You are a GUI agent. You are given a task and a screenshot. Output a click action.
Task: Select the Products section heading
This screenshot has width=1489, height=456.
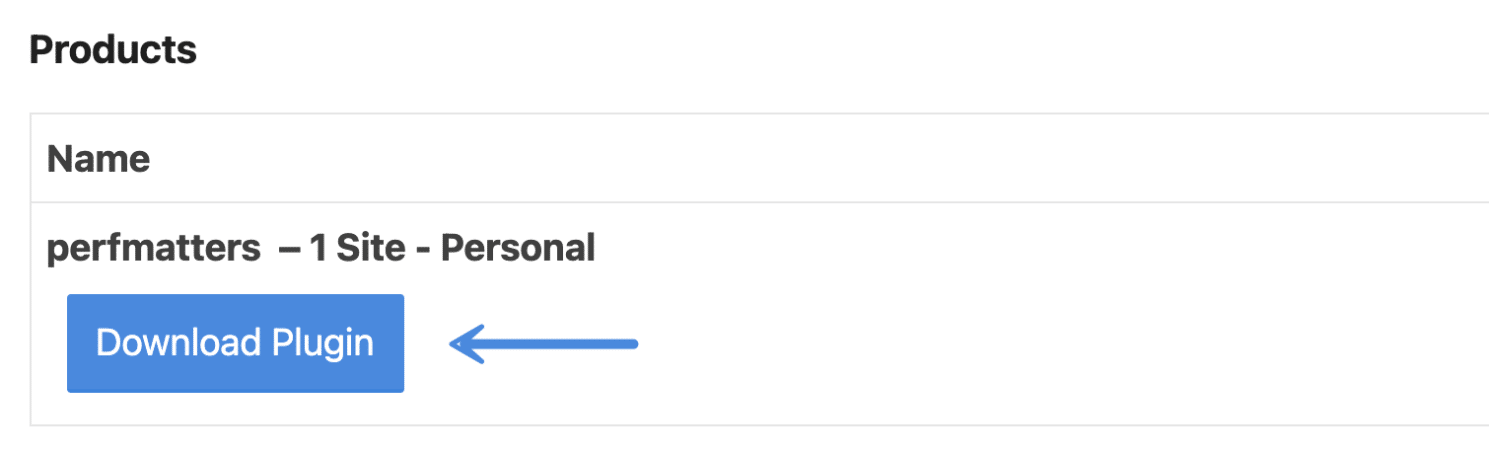tap(112, 49)
